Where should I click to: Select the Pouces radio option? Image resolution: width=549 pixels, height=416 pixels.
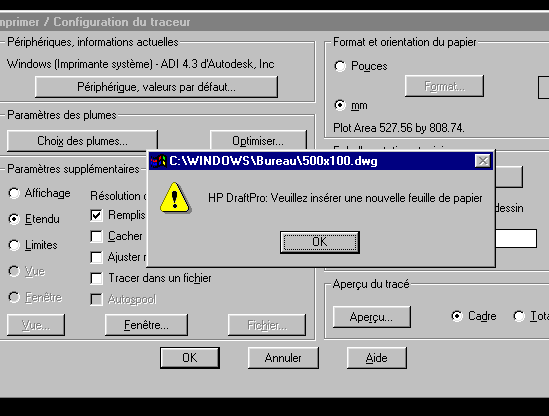(x=340, y=66)
